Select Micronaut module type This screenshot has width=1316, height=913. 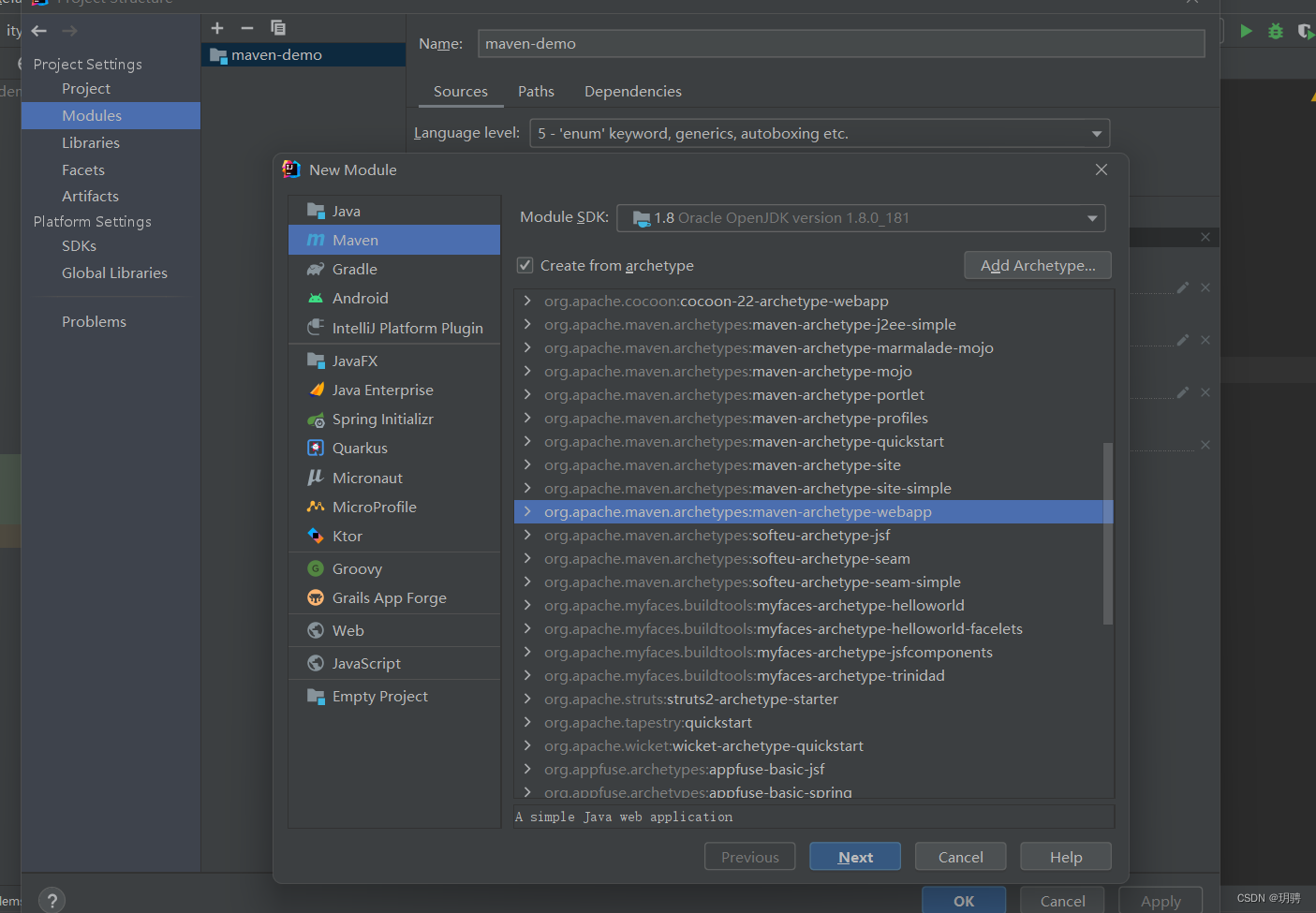pos(394,478)
